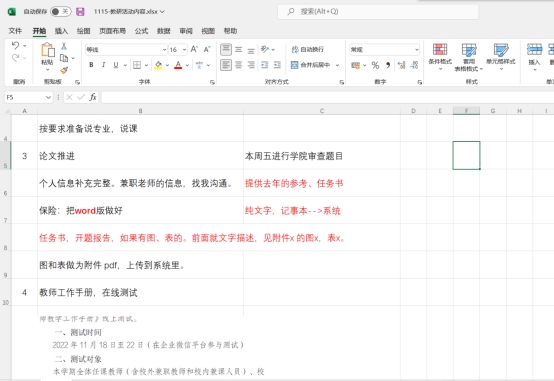554x381 pixels.
Task: Open the 插入 ribbon tab
Action: (x=61, y=31)
